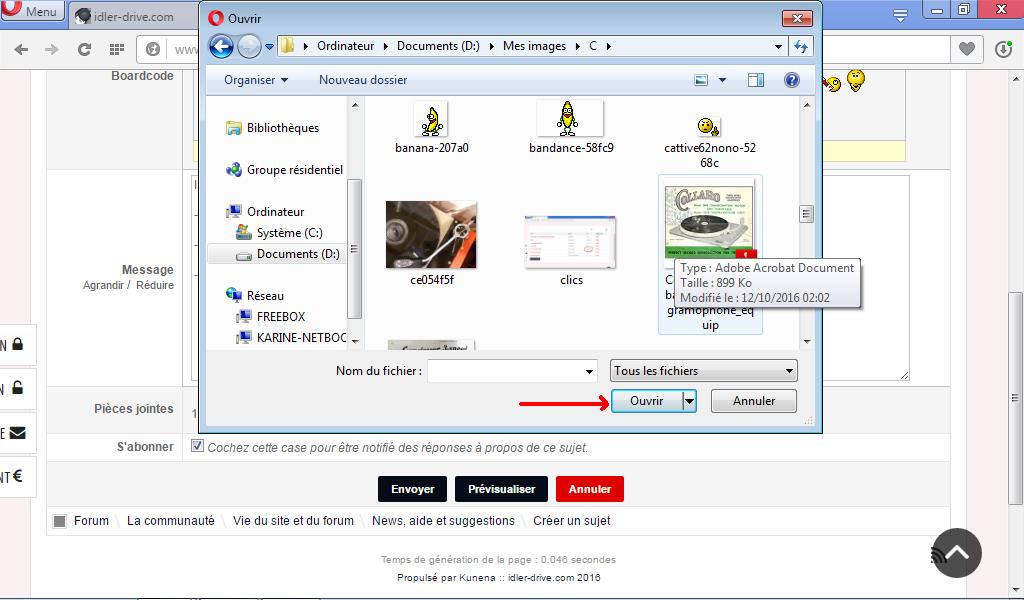Click in the 'Nom du fichier' text field

[505, 371]
